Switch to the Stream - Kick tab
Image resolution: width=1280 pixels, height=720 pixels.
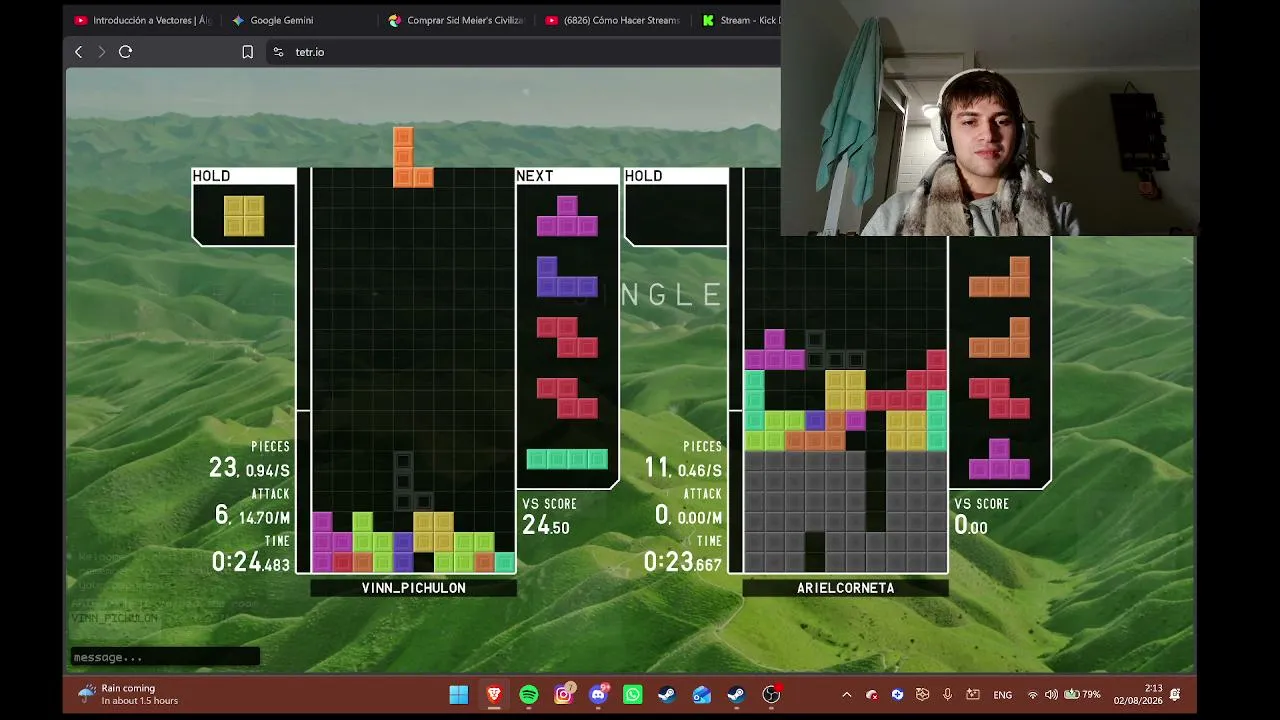pos(739,20)
